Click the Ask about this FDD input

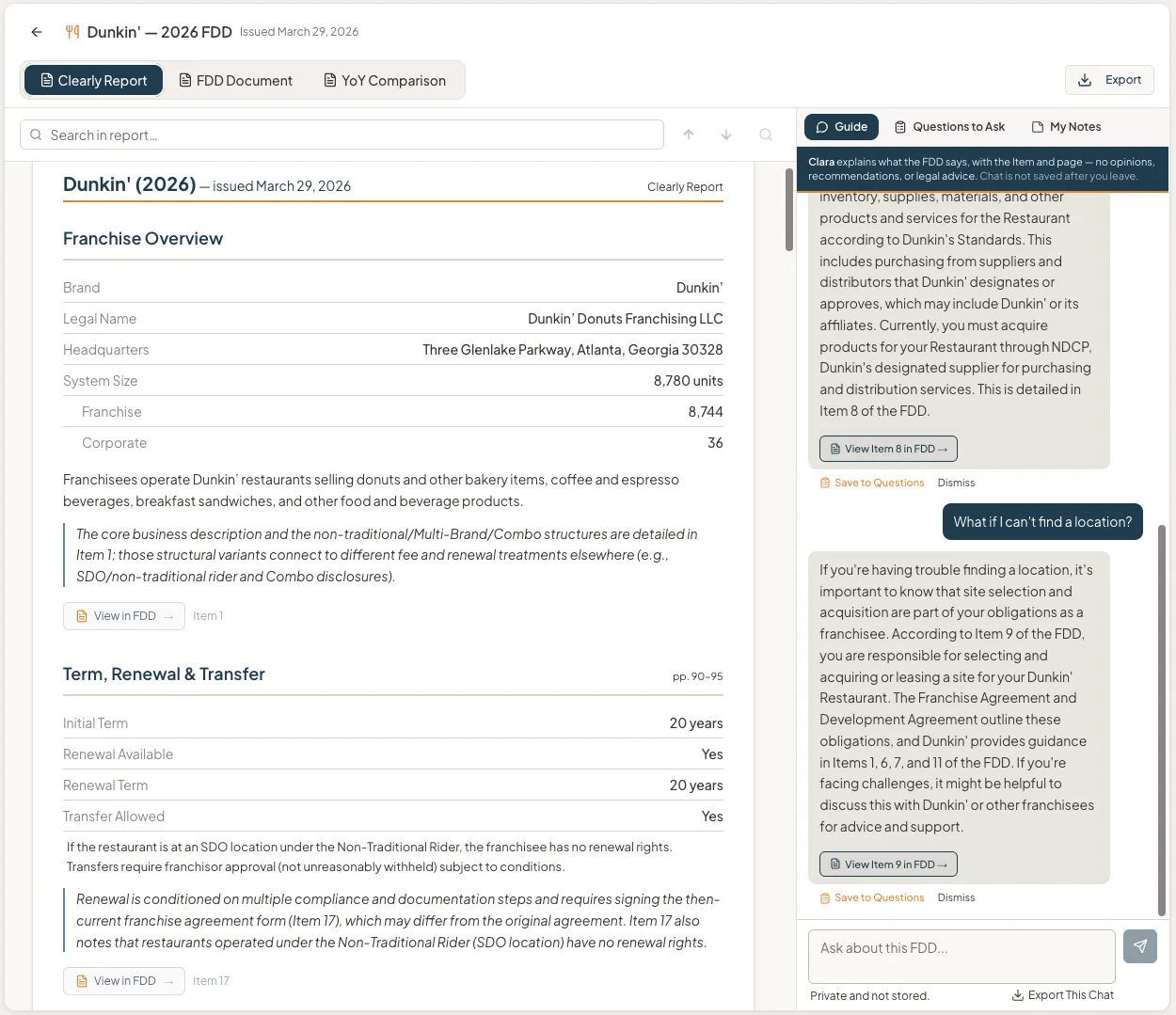pos(961,957)
